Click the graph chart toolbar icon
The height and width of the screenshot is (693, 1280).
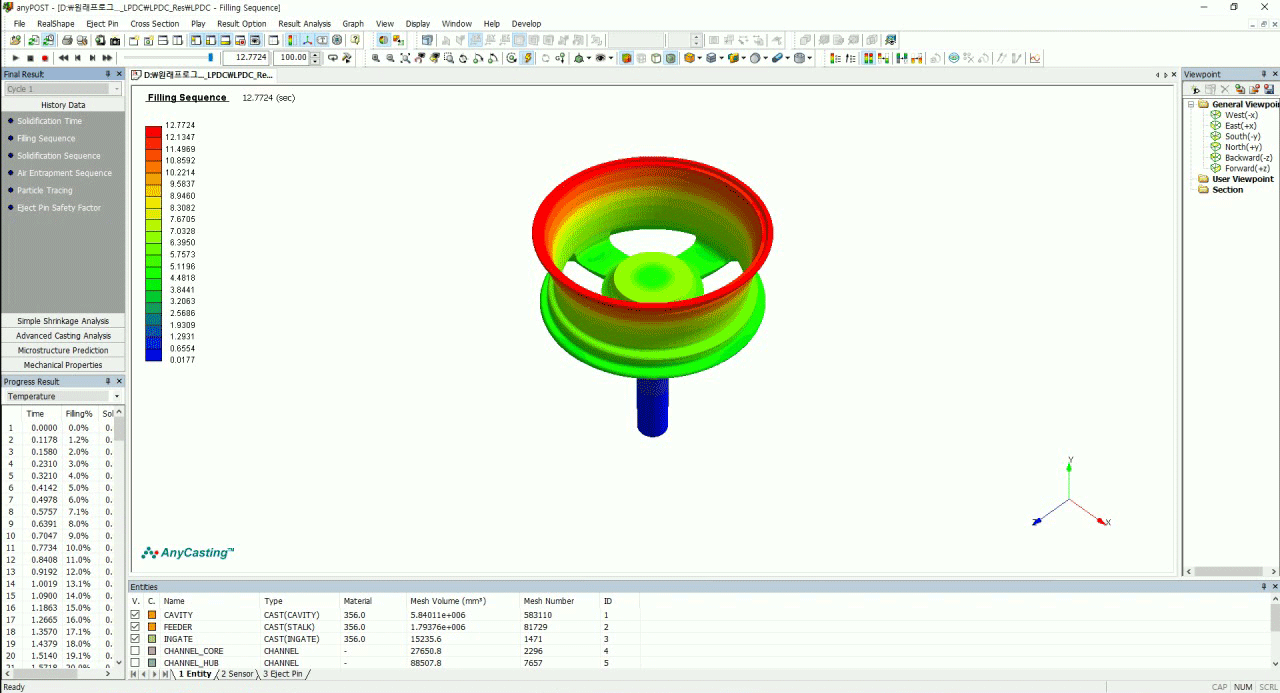tap(1035, 58)
